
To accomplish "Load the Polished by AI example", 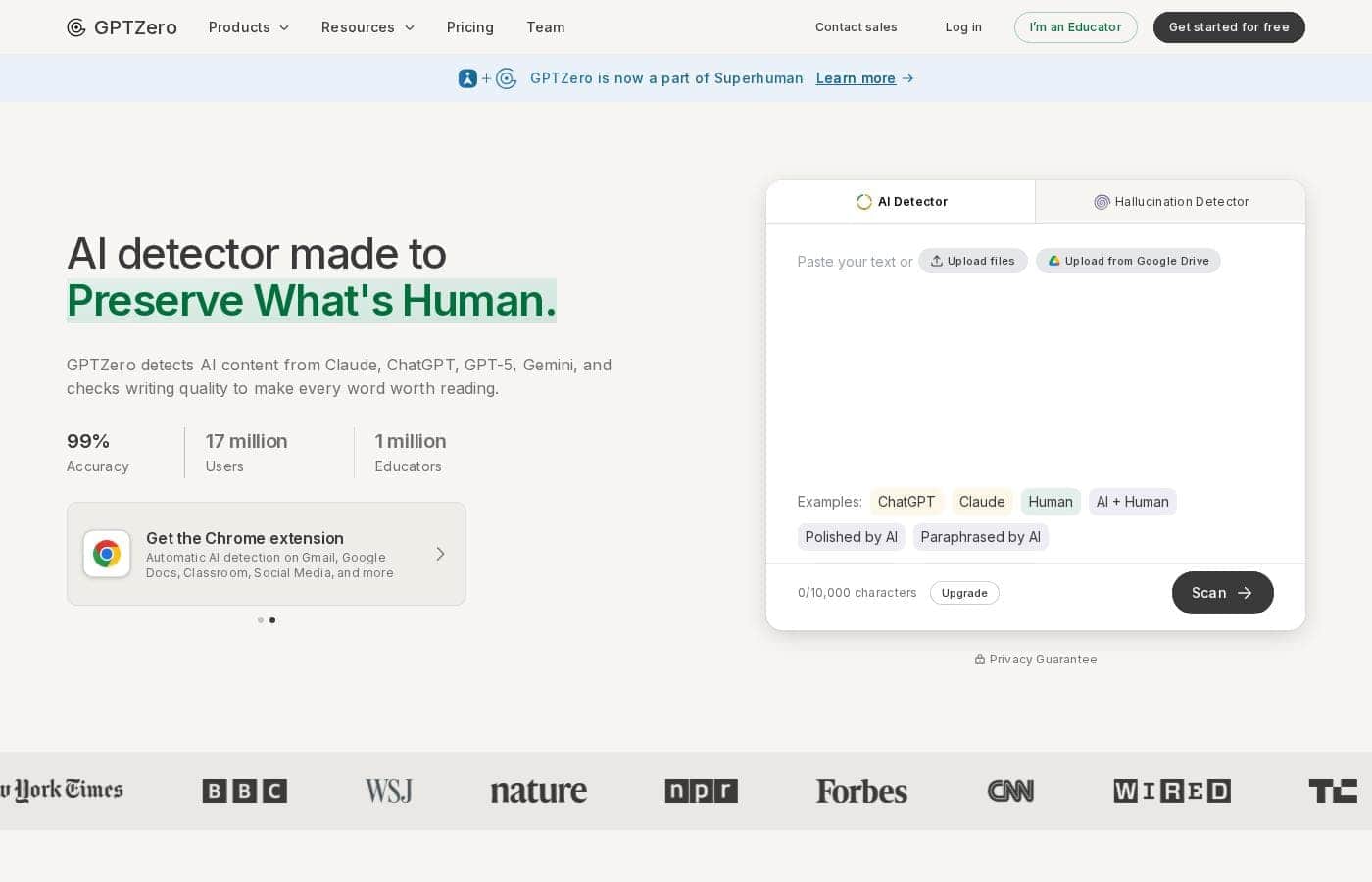I will pyautogui.click(x=851, y=537).
